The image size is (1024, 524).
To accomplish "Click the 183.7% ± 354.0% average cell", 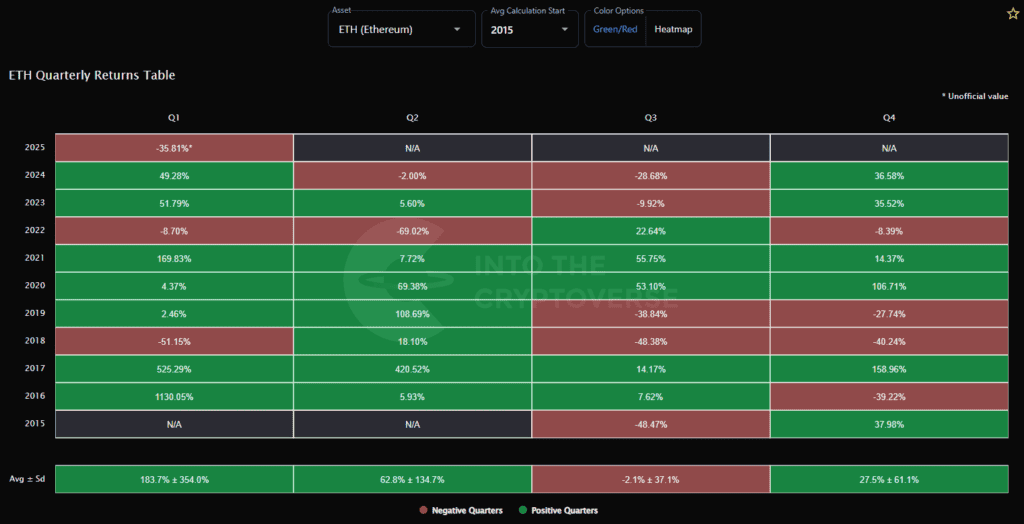I will coord(174,480).
